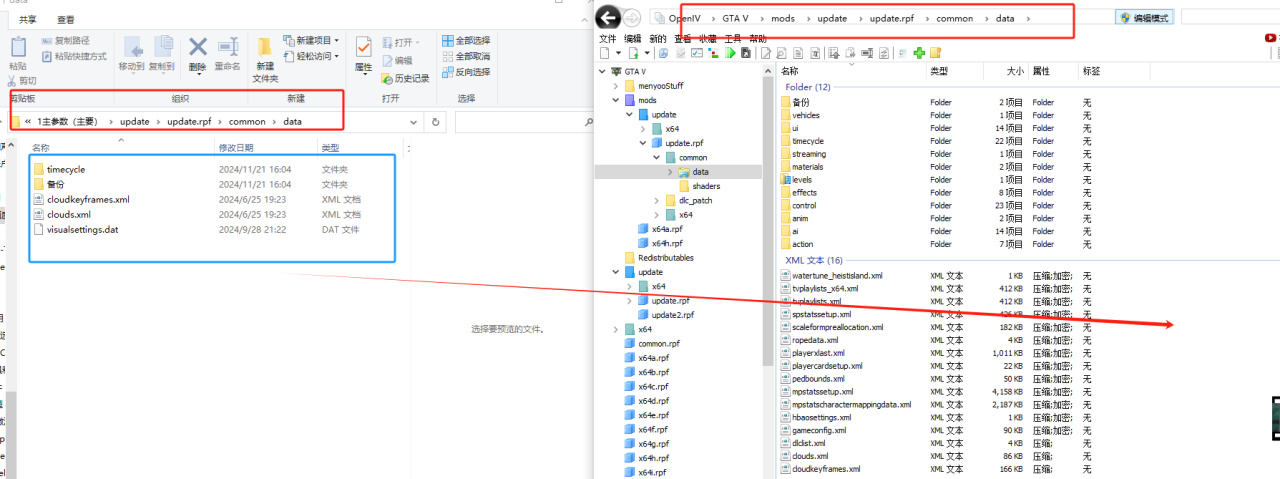
Task: Open Share (共享) tab in Explorer ribbon
Action: point(28,19)
